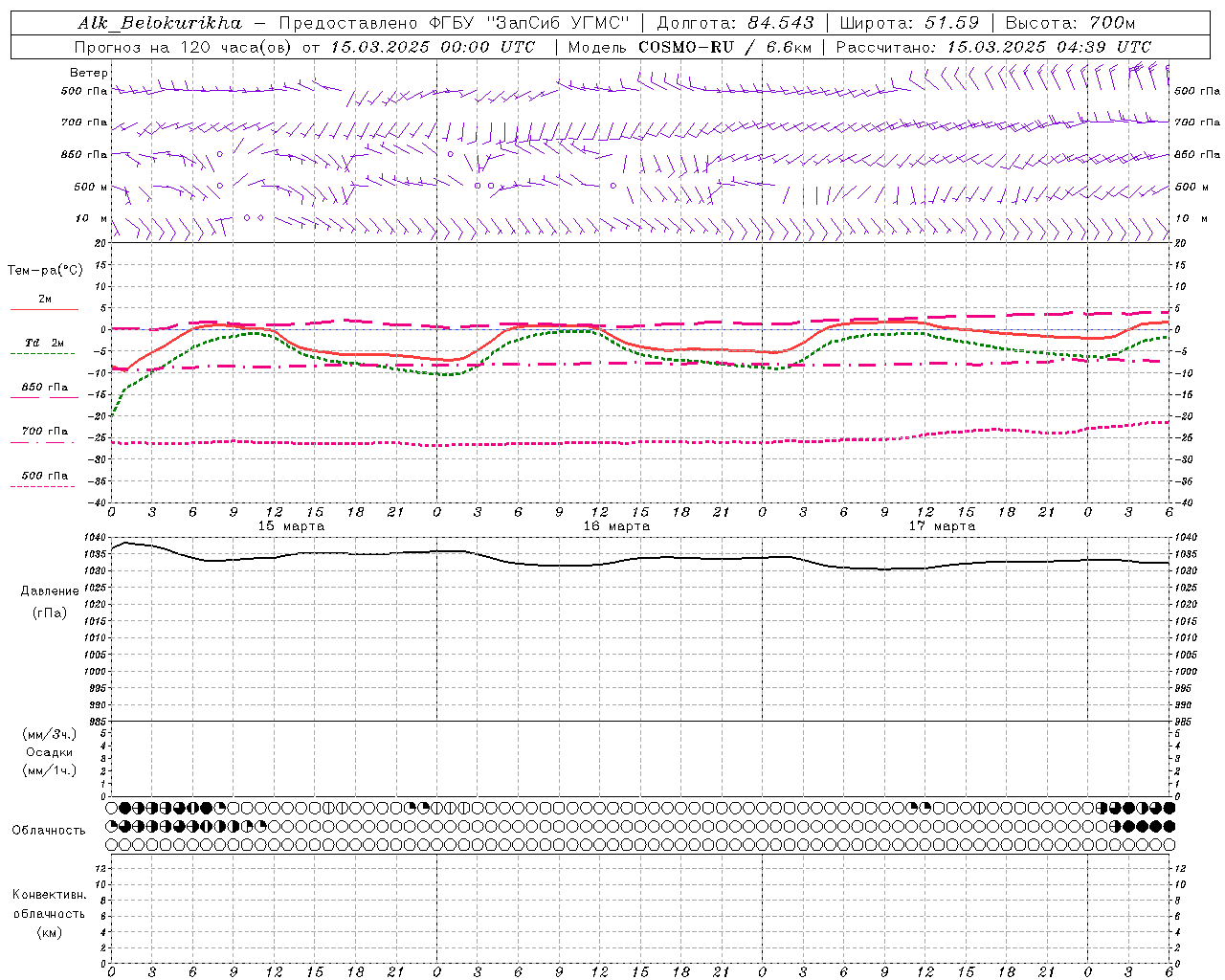Click the Конвективн. облачность label
1225x980 pixels.
pyautogui.click(x=49, y=904)
